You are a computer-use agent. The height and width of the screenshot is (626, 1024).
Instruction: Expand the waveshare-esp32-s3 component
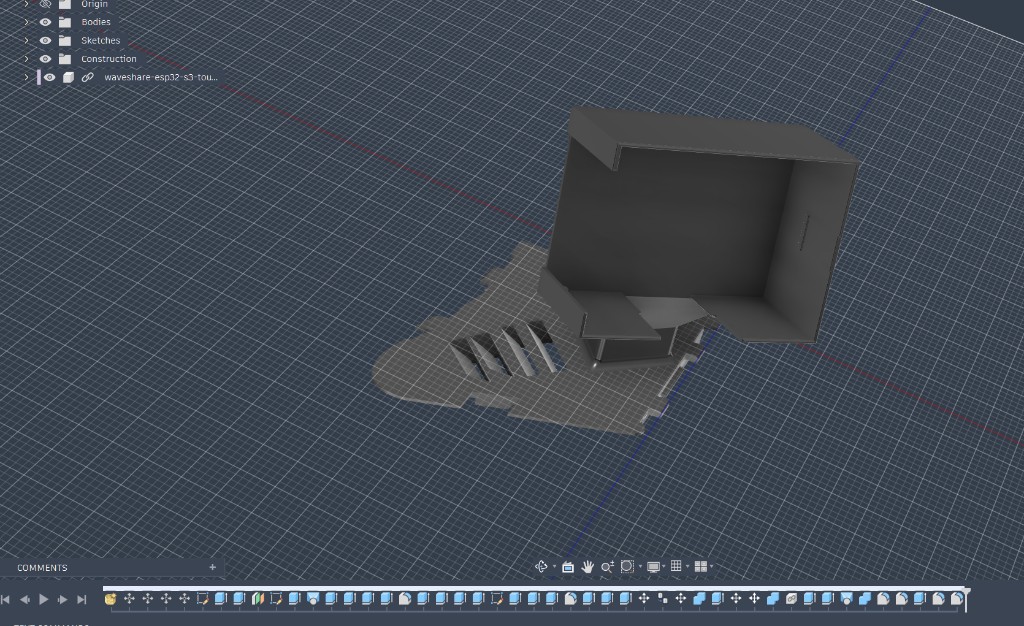[x=26, y=77]
